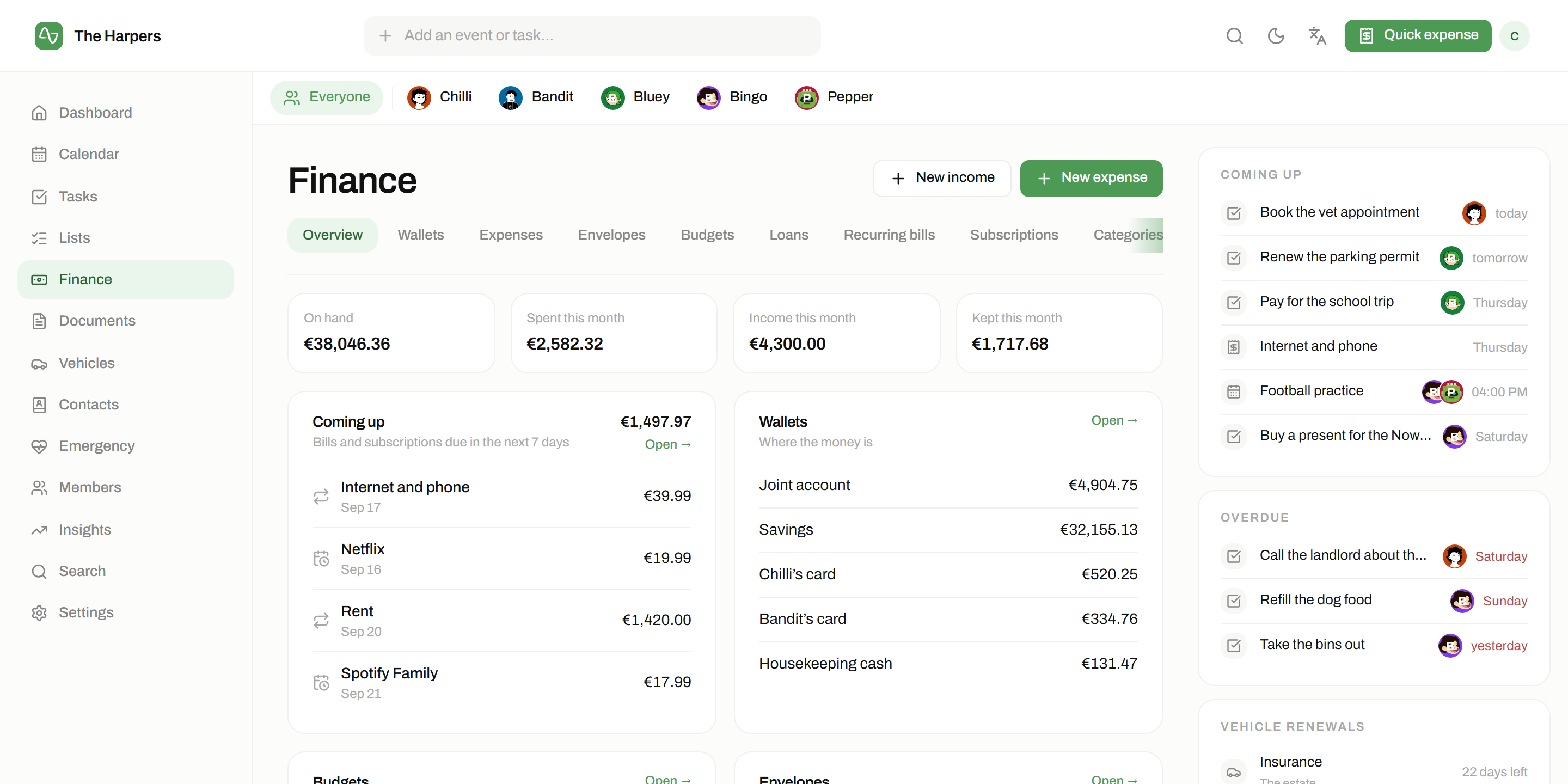Mark Take the bins out done
This screenshot has height=784, width=1568.
click(1234, 645)
